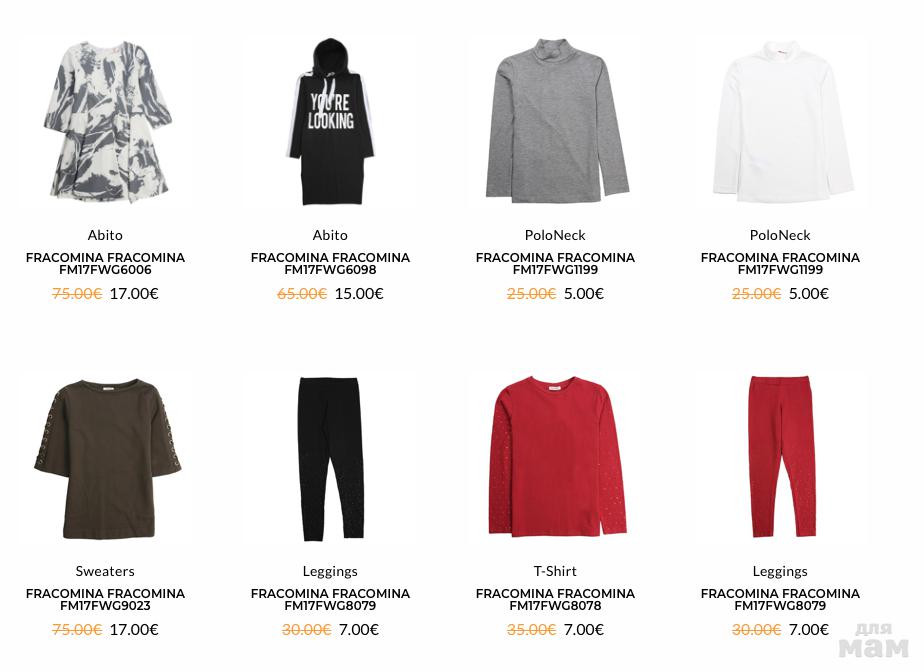Open the red long-sleeve T-shirt image
The image size is (924, 672).
coord(555,457)
